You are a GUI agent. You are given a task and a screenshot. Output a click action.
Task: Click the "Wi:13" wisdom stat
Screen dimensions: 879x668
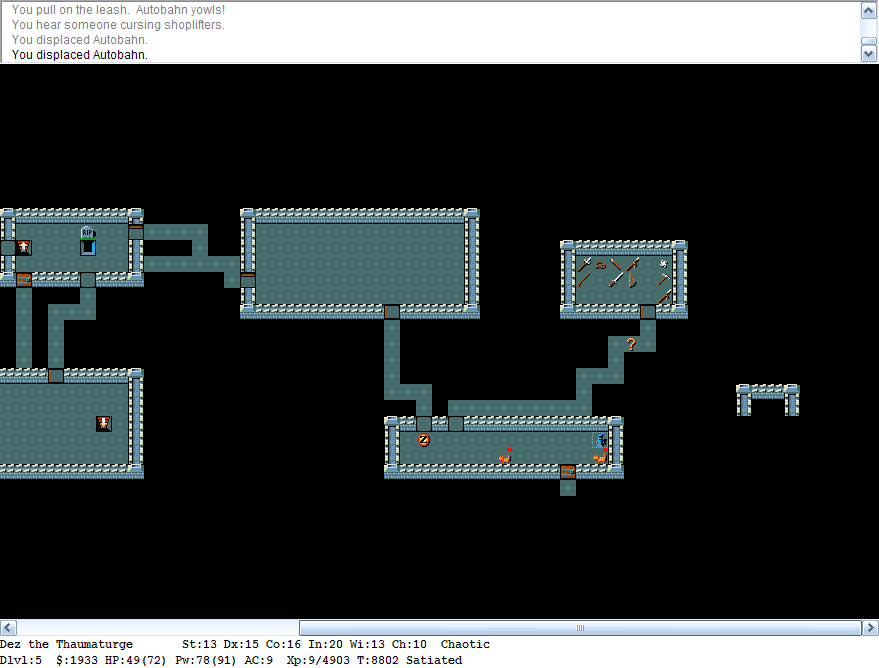367,644
